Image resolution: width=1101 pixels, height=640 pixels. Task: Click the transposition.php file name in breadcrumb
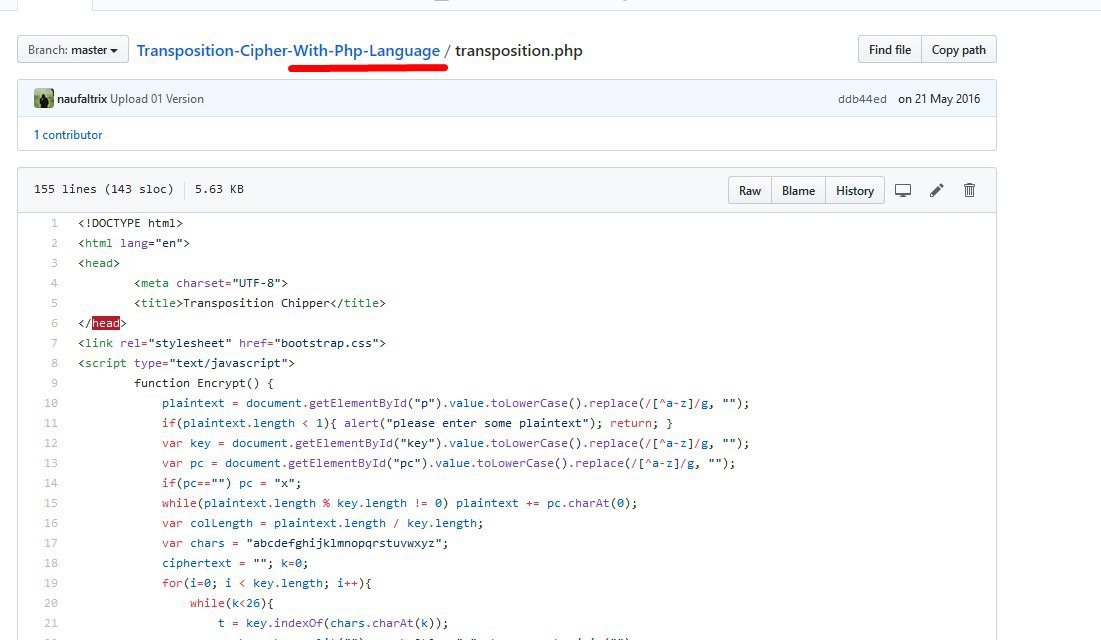(518, 50)
